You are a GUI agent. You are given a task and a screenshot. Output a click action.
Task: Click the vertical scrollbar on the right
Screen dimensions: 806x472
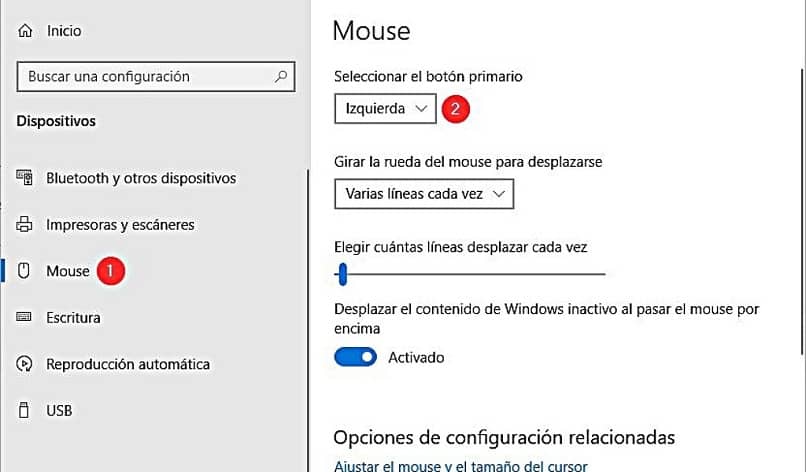point(801,210)
